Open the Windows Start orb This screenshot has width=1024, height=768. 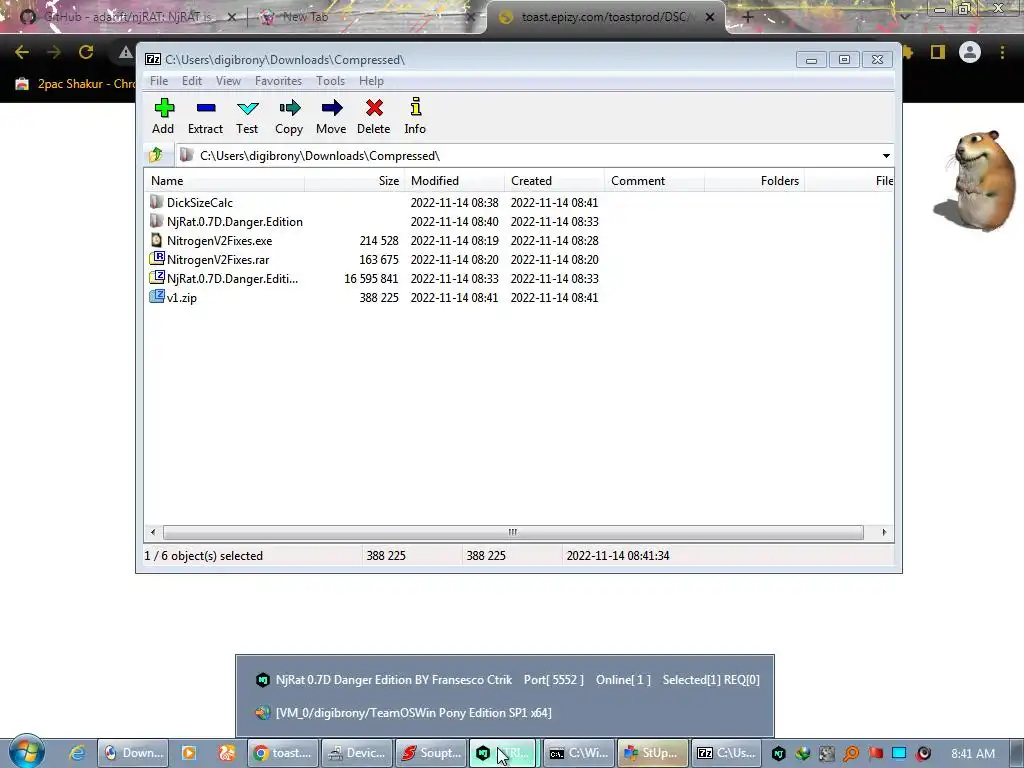pyautogui.click(x=26, y=751)
